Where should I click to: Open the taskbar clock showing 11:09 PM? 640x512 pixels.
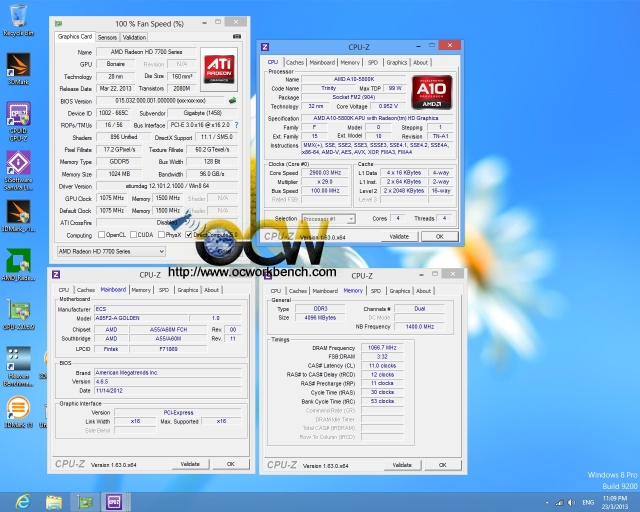tap(615, 502)
